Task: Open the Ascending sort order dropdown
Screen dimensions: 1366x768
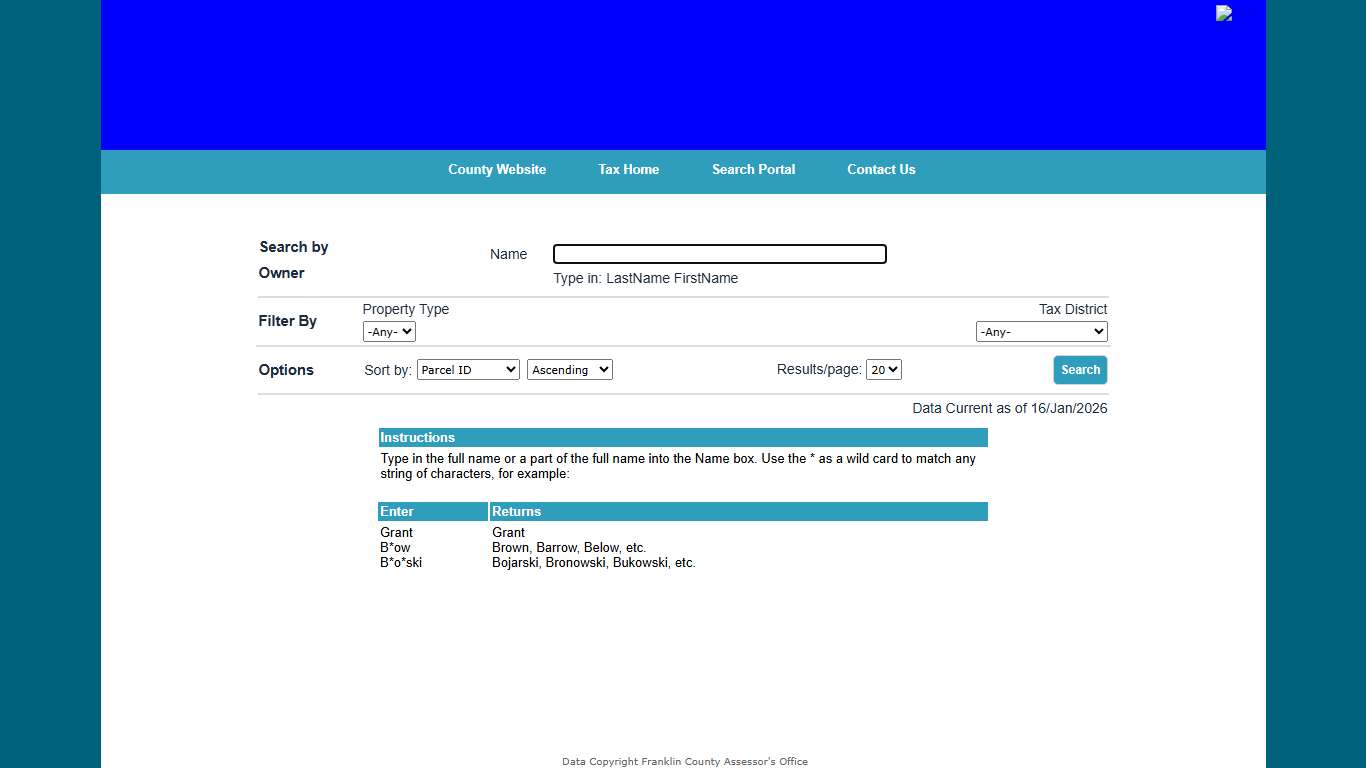Action: [569, 369]
